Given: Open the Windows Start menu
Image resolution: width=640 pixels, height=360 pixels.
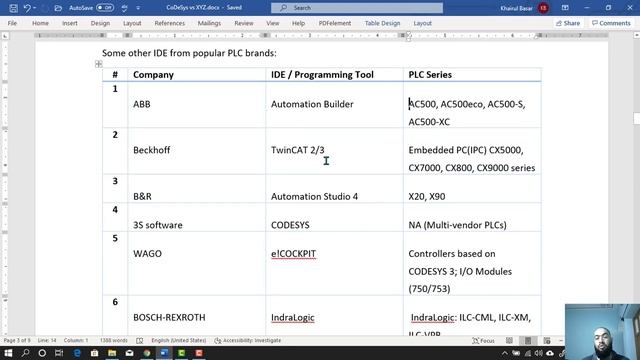Looking at the screenshot, I should [8, 353].
